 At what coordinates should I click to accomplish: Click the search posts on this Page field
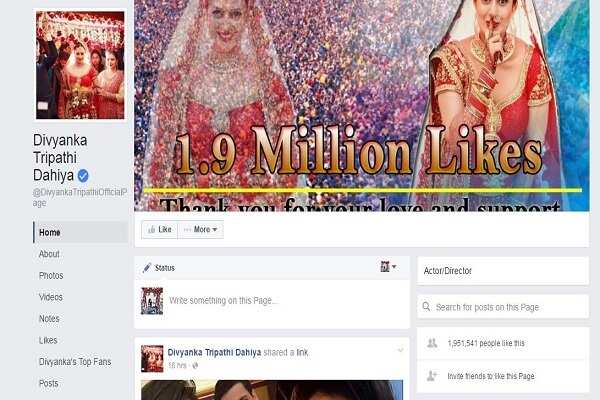tap(505, 307)
